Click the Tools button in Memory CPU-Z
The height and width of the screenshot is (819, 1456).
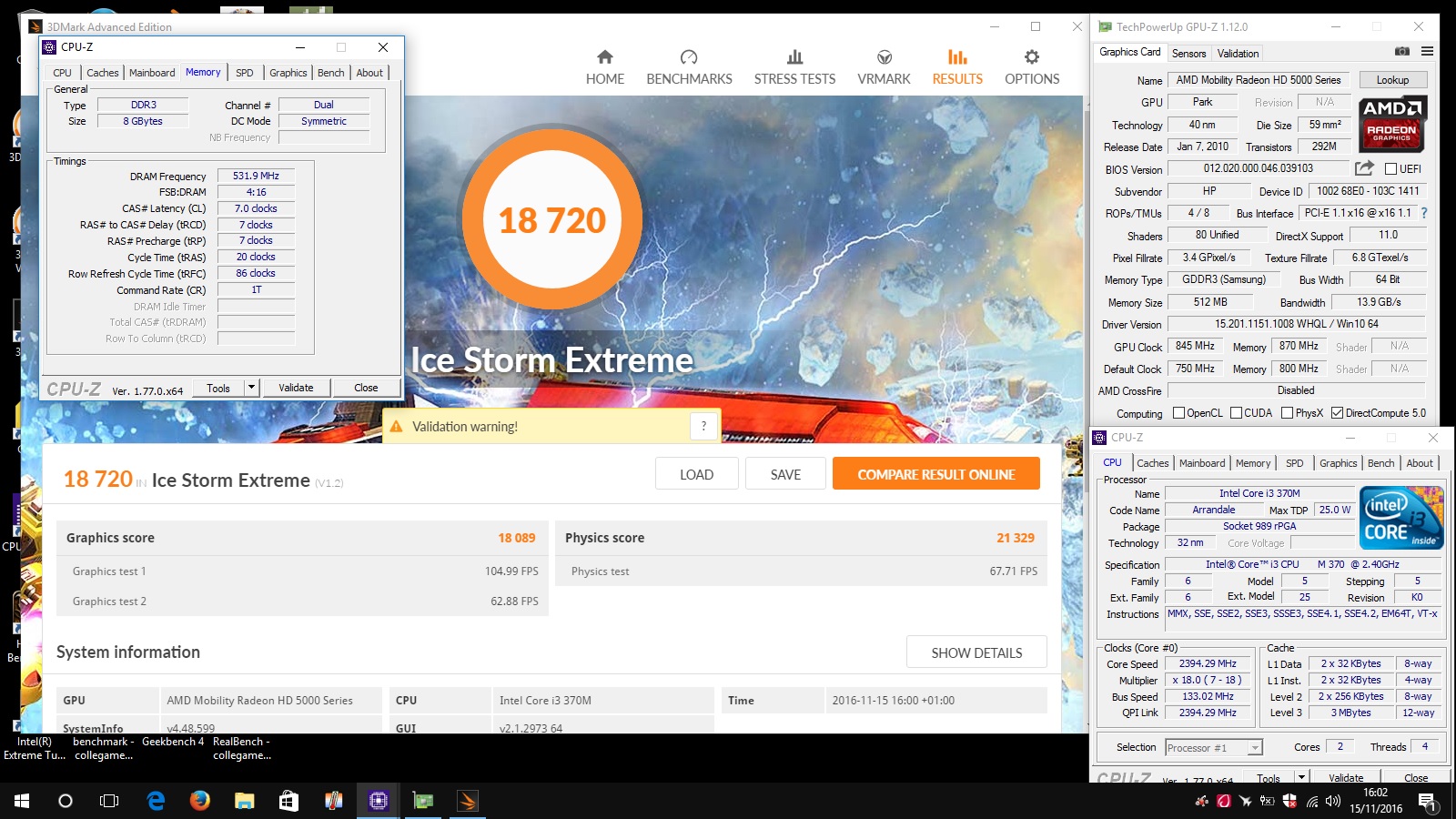point(218,388)
